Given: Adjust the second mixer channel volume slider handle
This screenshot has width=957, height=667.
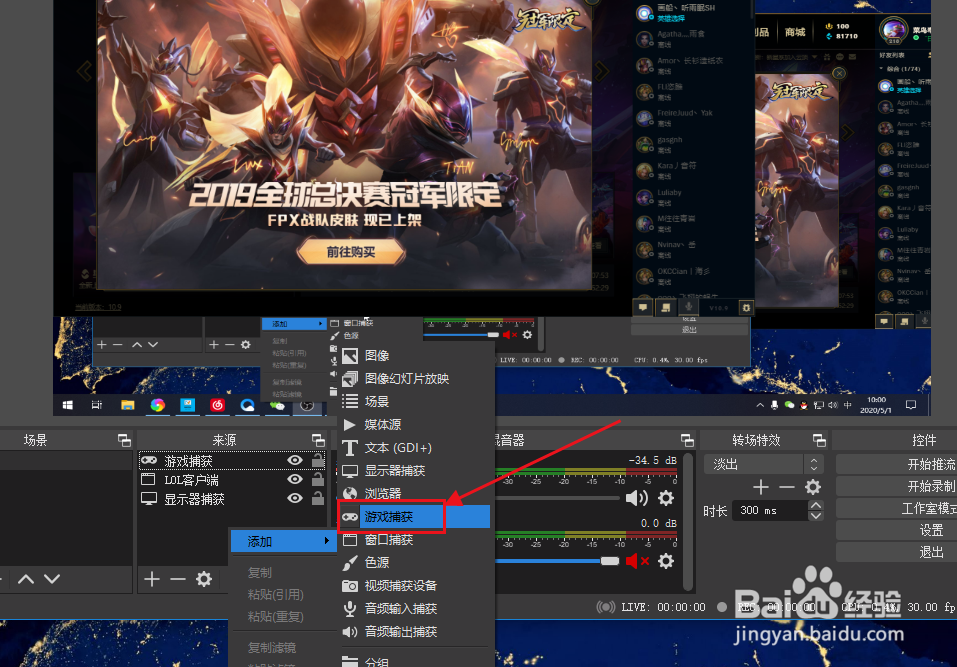Looking at the screenshot, I should tap(610, 561).
